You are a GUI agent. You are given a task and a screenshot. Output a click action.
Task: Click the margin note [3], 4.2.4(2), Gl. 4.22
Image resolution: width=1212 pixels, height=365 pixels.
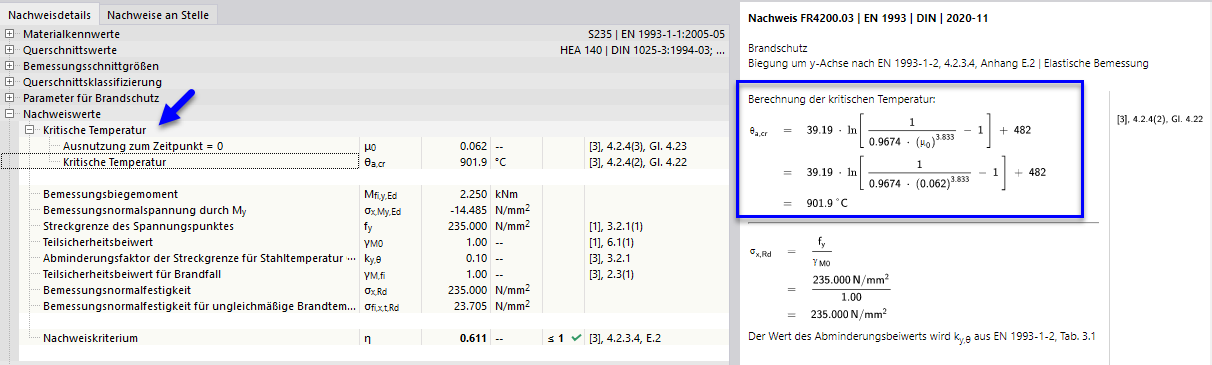click(x=1159, y=120)
